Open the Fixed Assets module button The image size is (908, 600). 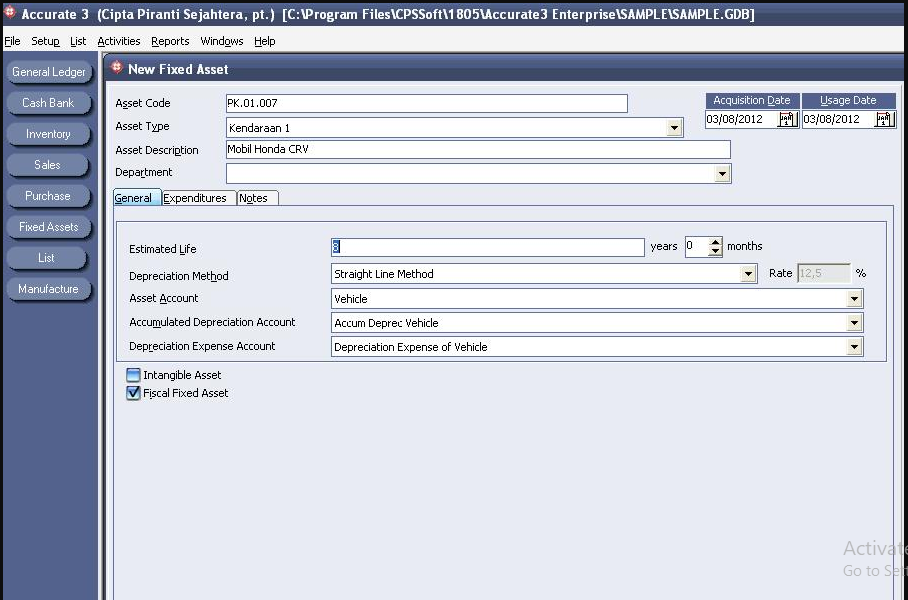pyautogui.click(x=49, y=227)
